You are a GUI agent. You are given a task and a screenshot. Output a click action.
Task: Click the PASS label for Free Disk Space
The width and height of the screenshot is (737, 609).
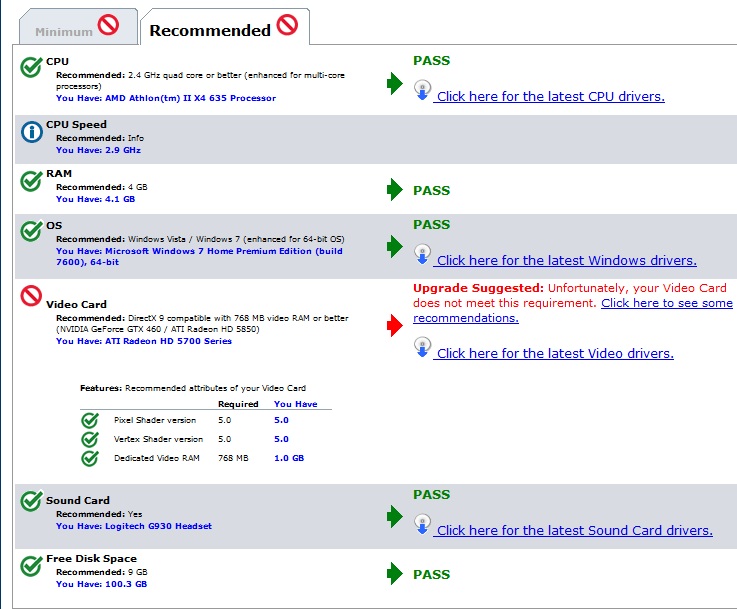click(x=431, y=574)
